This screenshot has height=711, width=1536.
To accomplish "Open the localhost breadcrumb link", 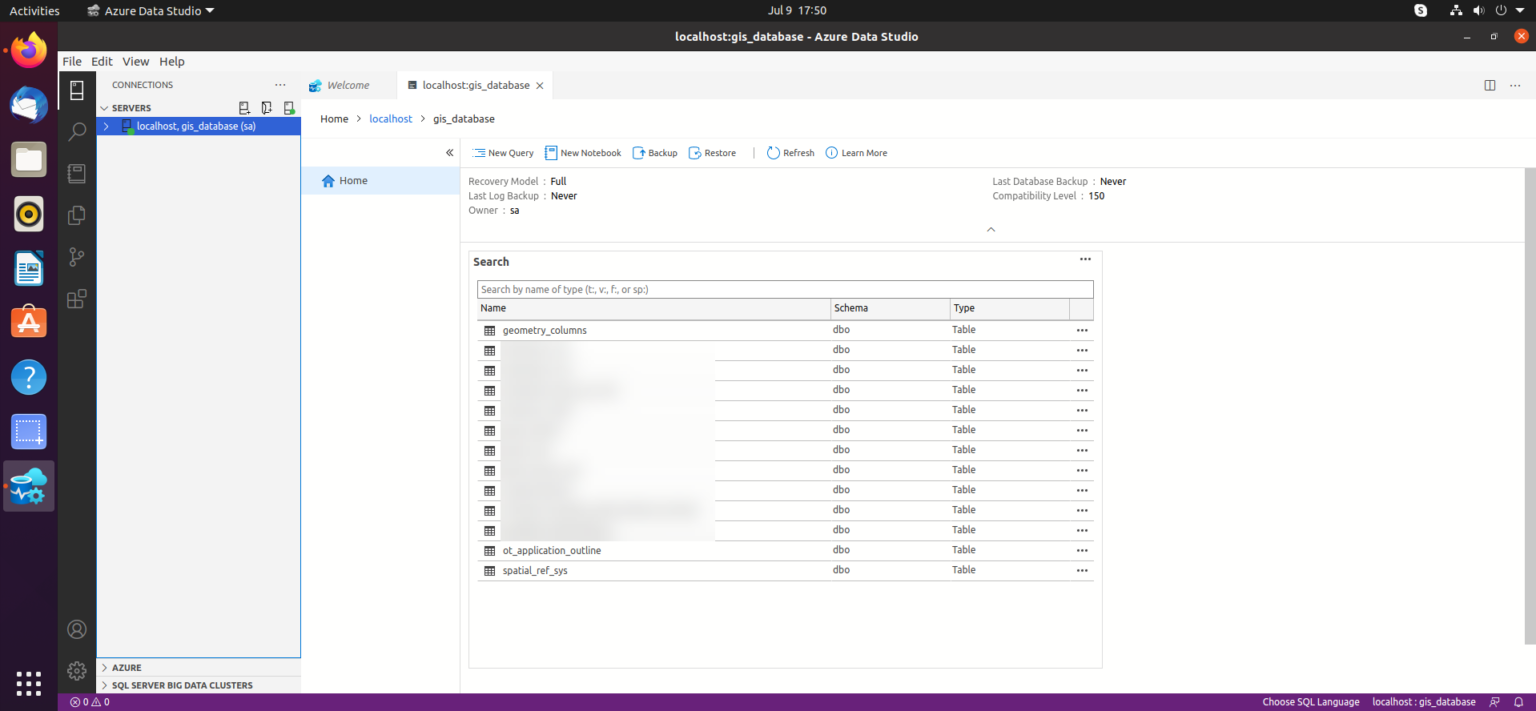I will 390,118.
